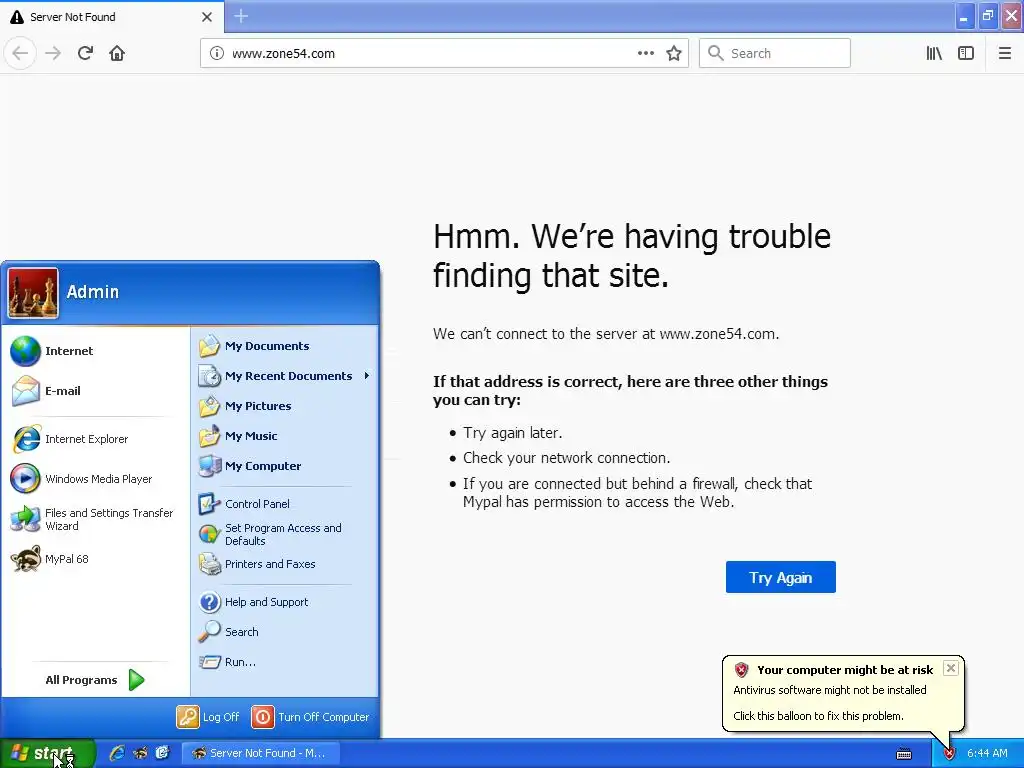Viewport: 1024px width, 768px height.
Task: Close the security warning balloon
Action: [x=951, y=668]
